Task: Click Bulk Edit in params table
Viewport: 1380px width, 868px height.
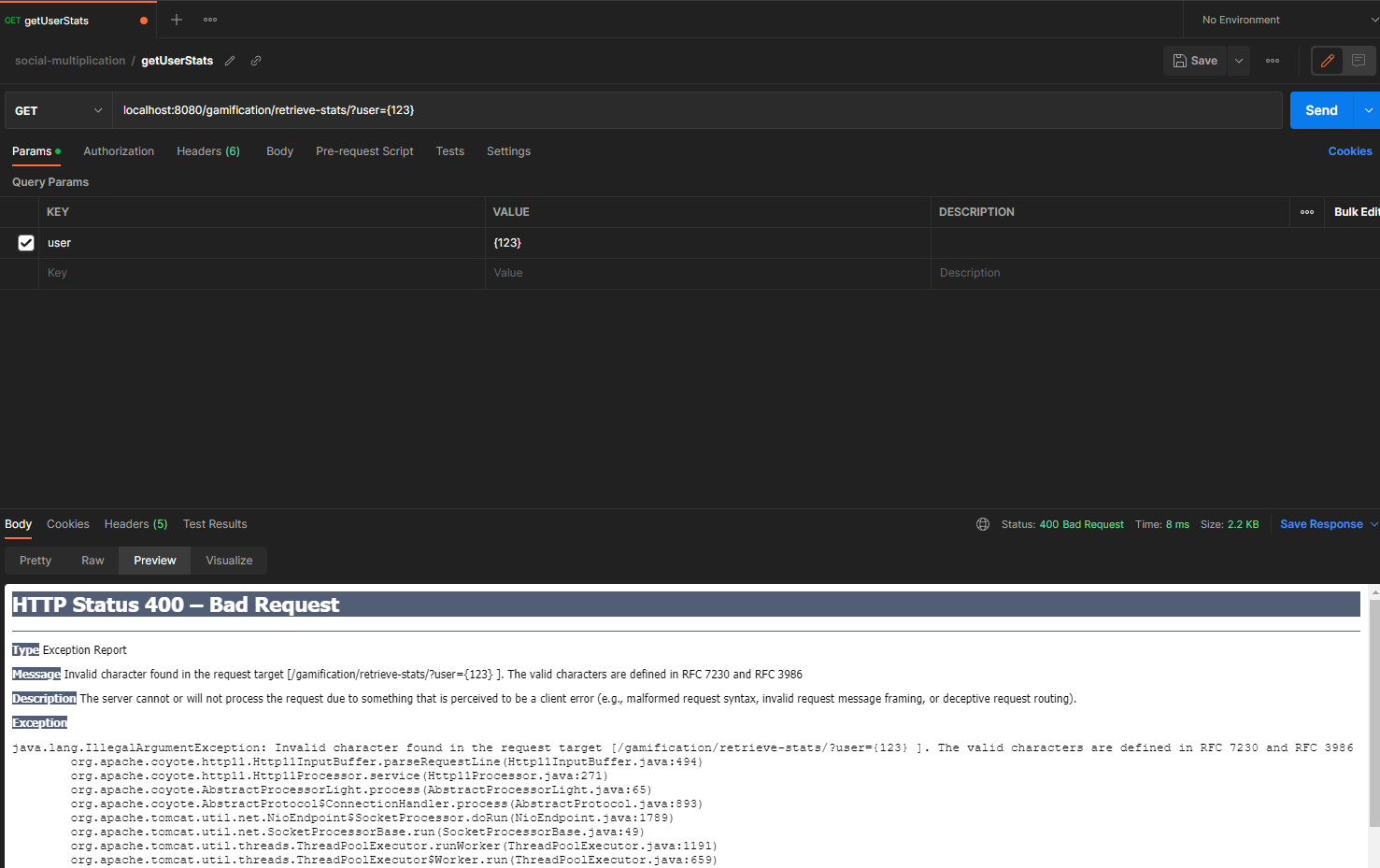Action: tap(1356, 212)
